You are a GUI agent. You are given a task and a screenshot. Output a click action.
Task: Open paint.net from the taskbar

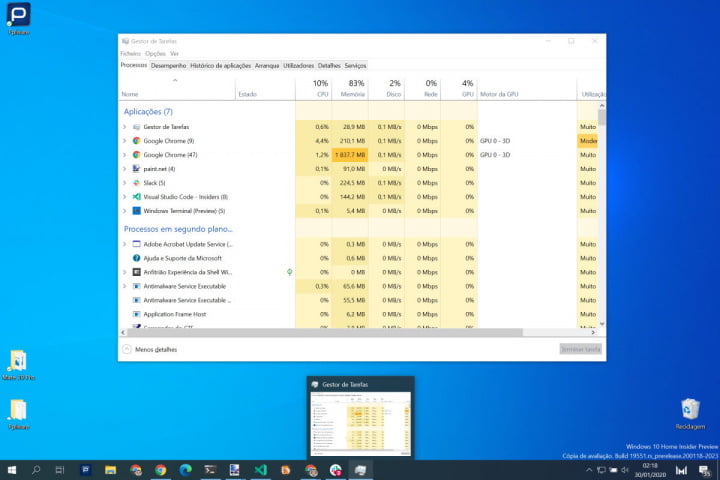coord(235,470)
